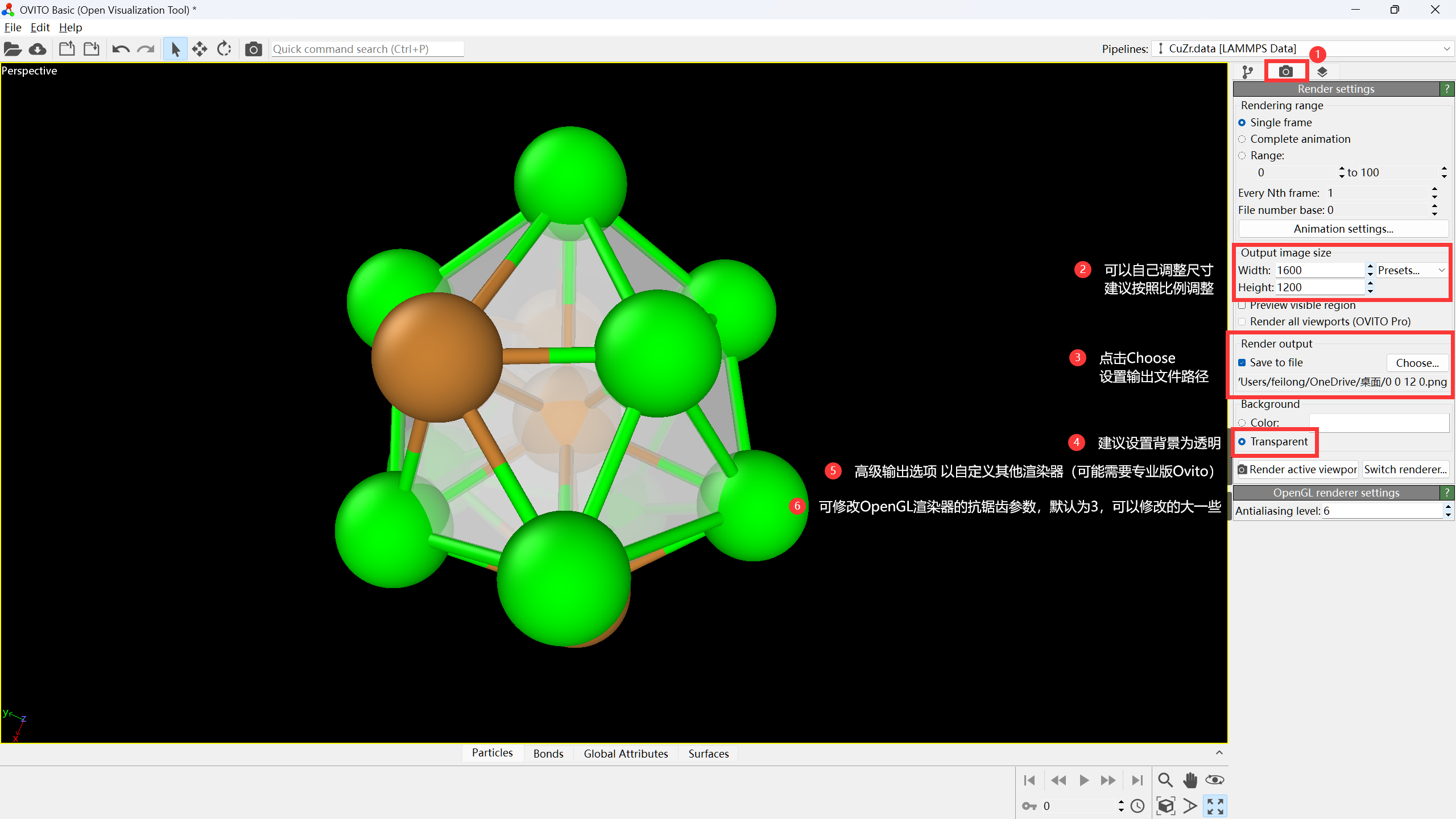Click the render camera icon in toolbar
The height and width of the screenshot is (819, 1456).
tap(253, 49)
